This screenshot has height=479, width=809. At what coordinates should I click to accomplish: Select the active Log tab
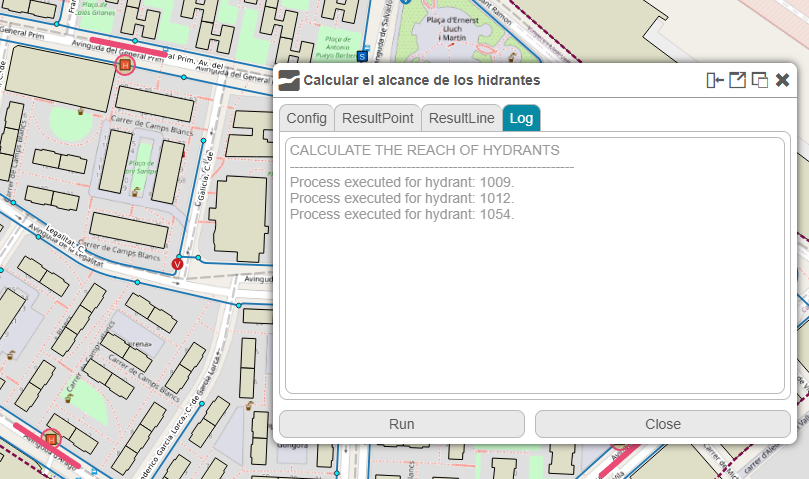(x=521, y=118)
